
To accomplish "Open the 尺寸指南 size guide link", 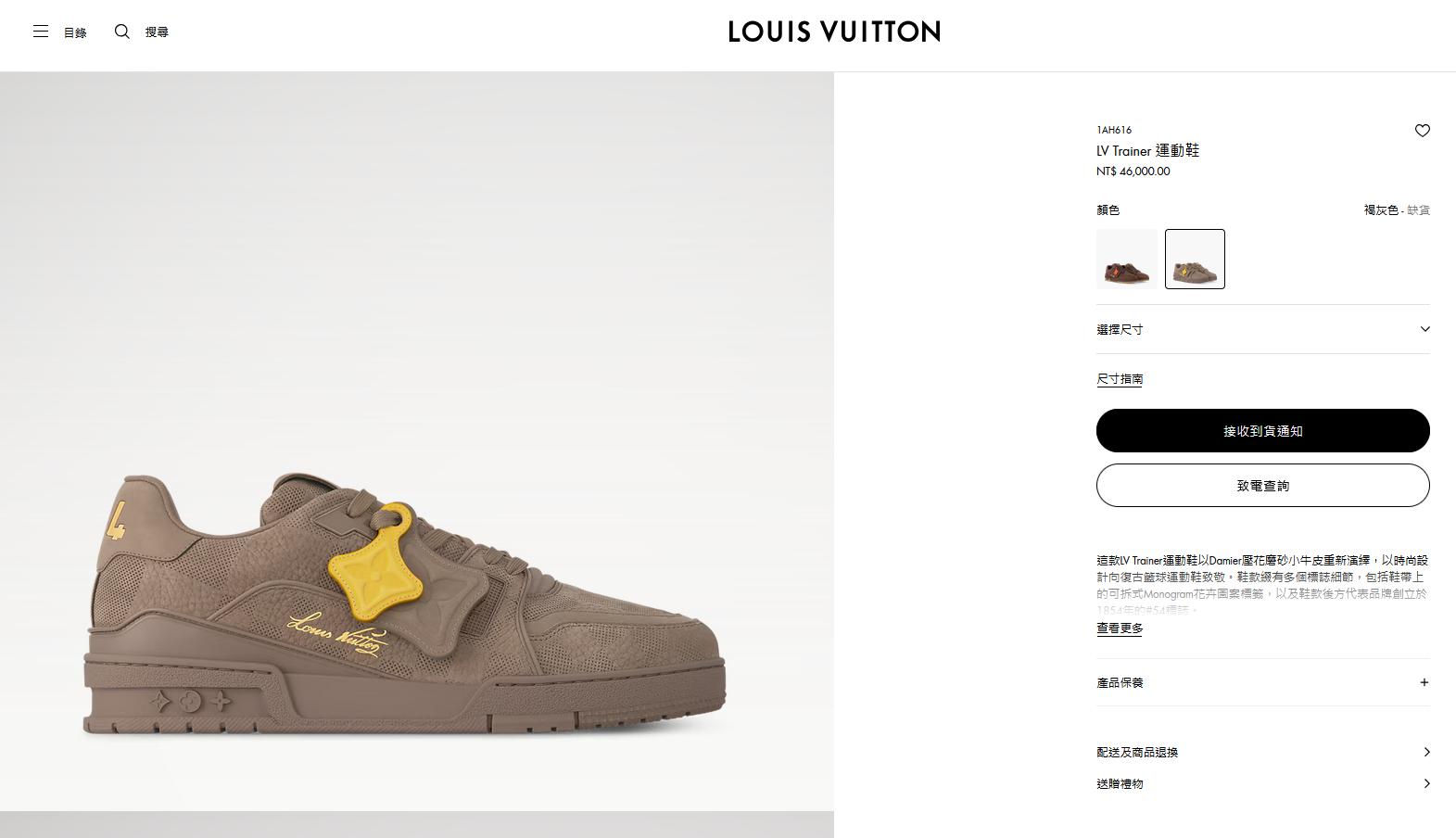I will click(1120, 379).
